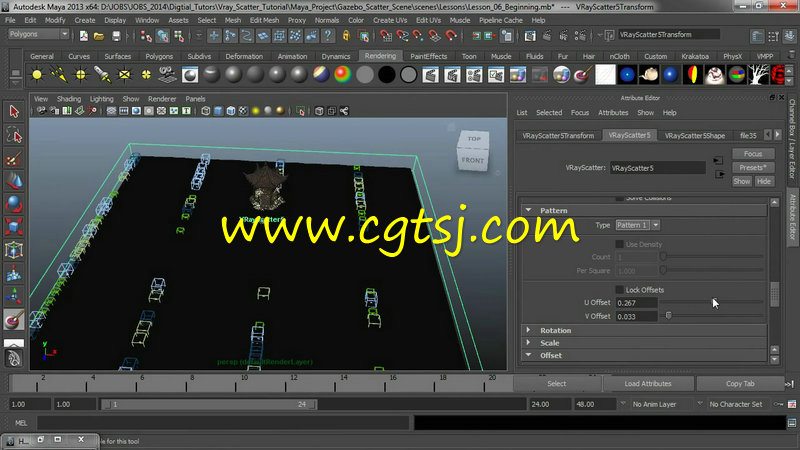Click the question mark mask icon
The width and height of the screenshot is (800, 450).
pos(328,36)
